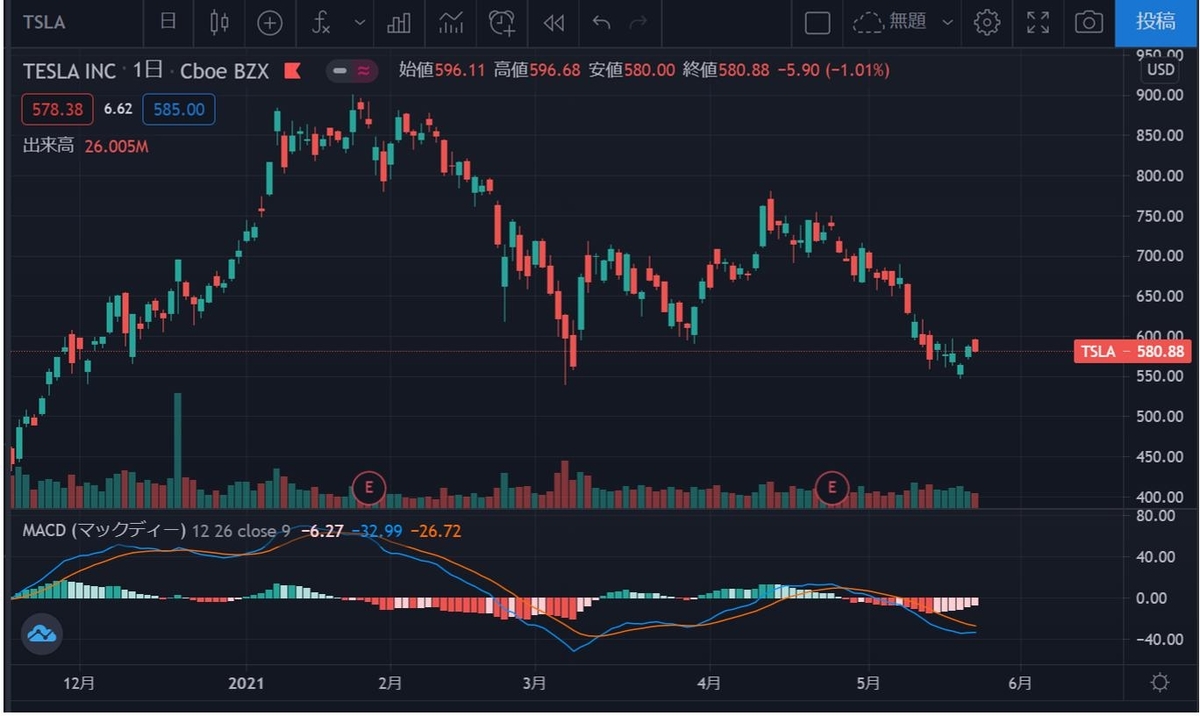
Task: Change the 日 daily interval setting
Action: 170,22
